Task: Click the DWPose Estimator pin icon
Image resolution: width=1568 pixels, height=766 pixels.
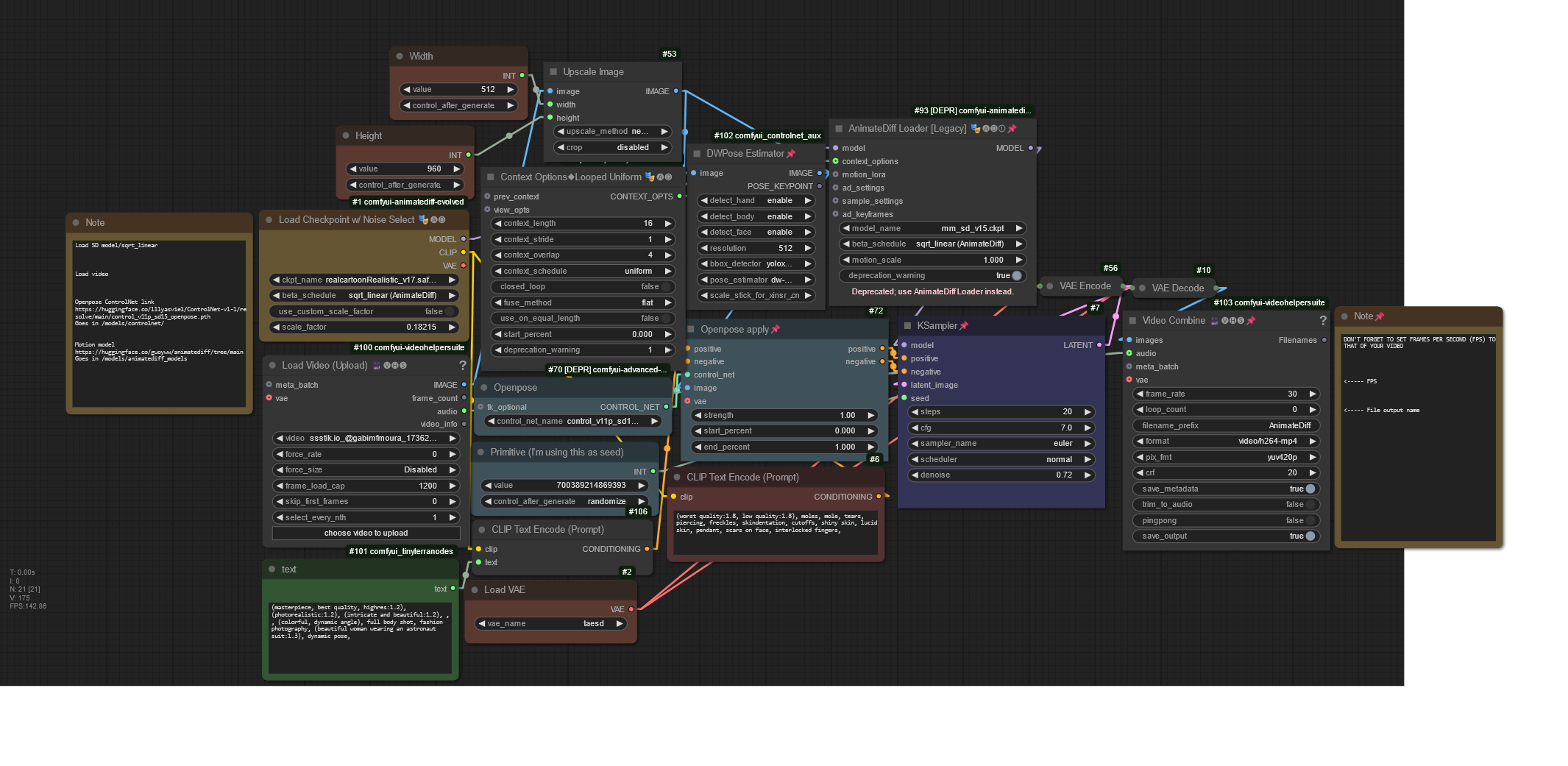Action: point(791,154)
